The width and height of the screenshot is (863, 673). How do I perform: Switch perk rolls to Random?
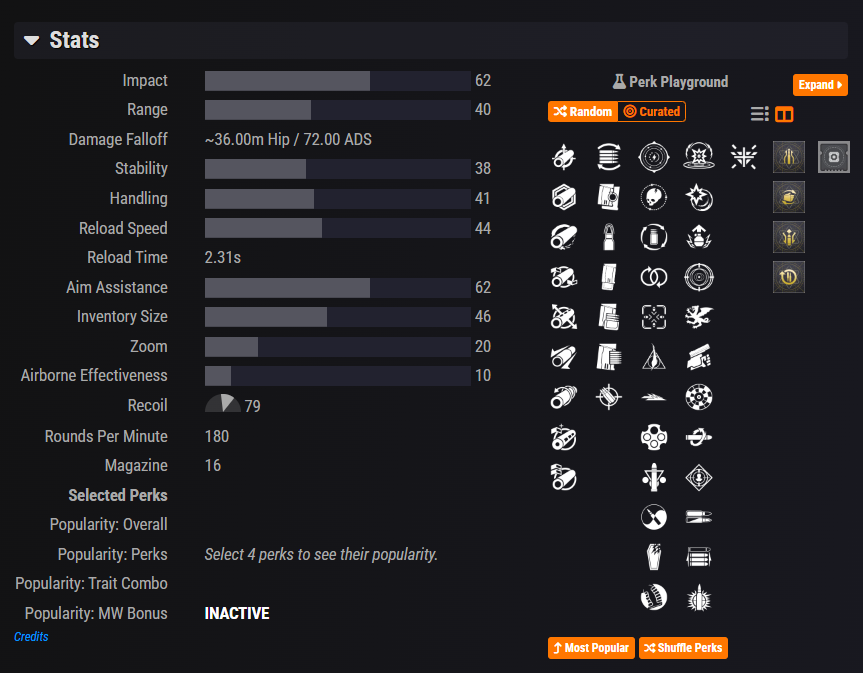point(582,112)
